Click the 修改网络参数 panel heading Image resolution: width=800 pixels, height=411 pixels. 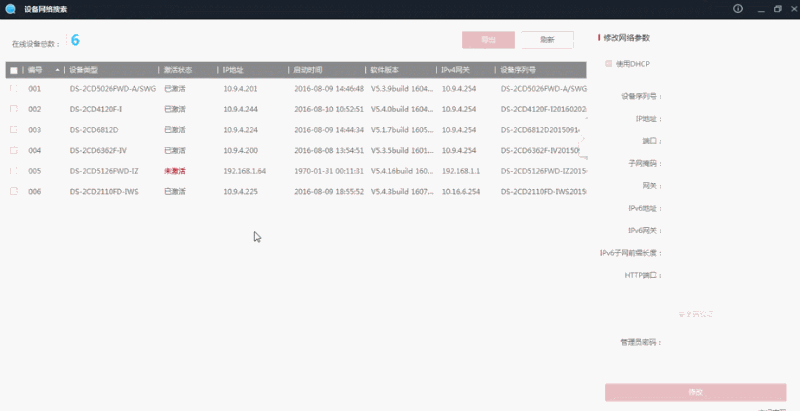627,38
